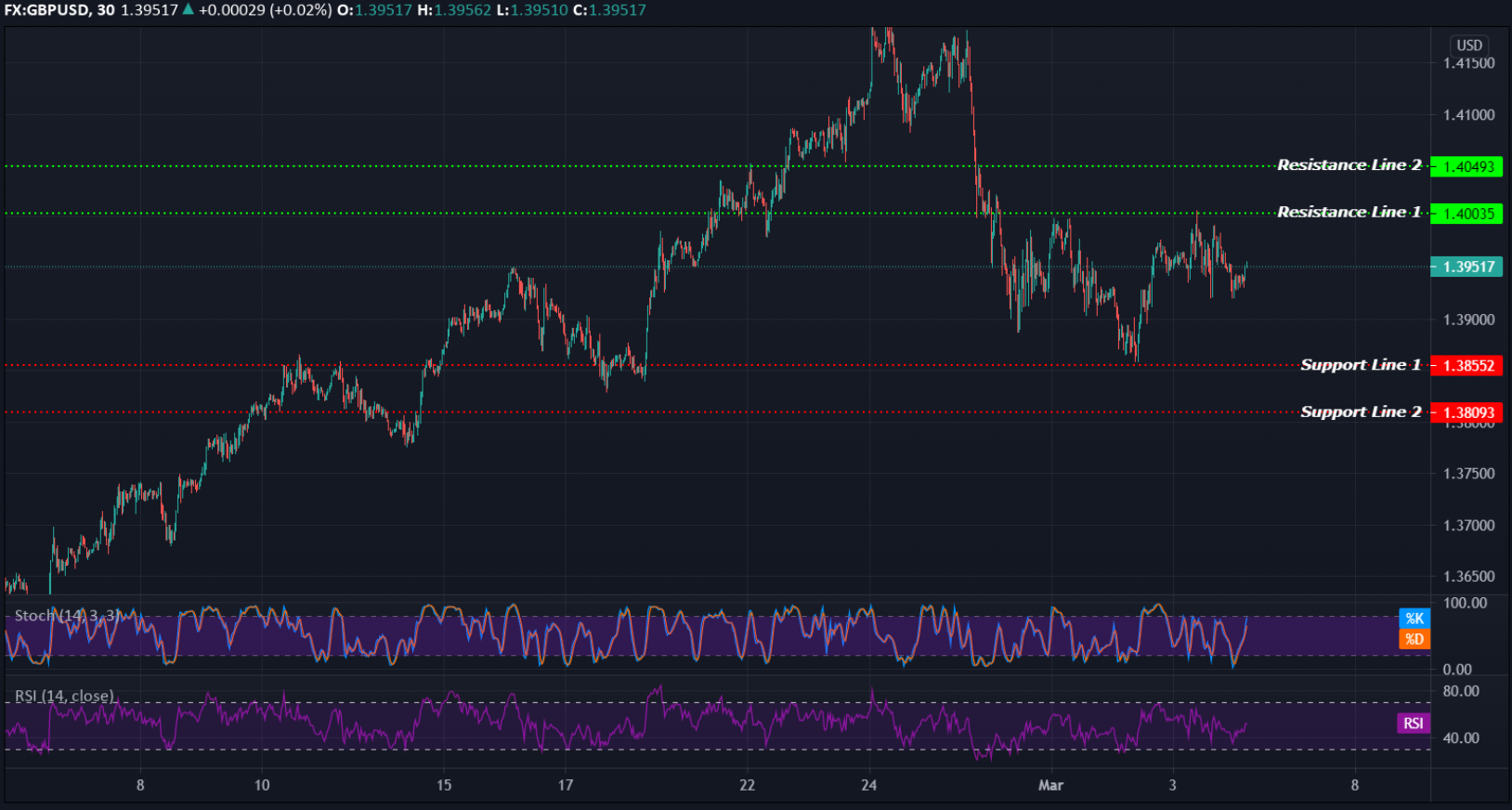Click the 22 date label on time axis
The image size is (1512, 810).
[x=748, y=786]
